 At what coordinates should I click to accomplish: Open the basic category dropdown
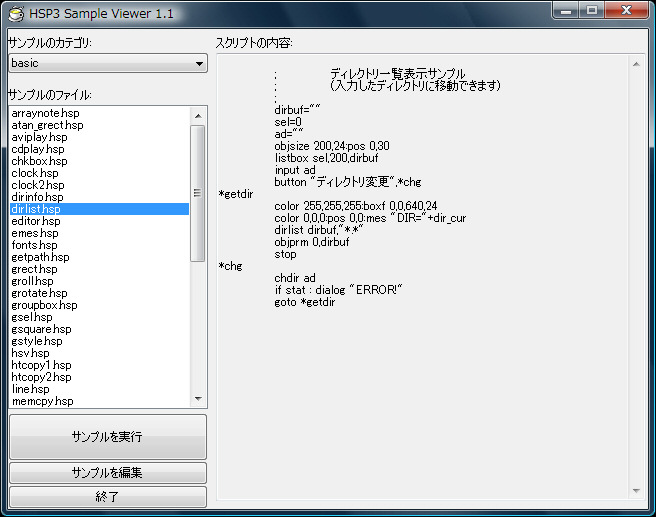click(x=108, y=63)
